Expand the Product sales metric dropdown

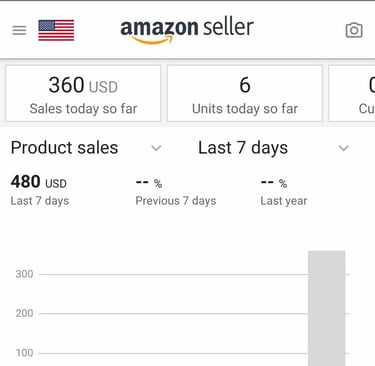[x=86, y=148]
